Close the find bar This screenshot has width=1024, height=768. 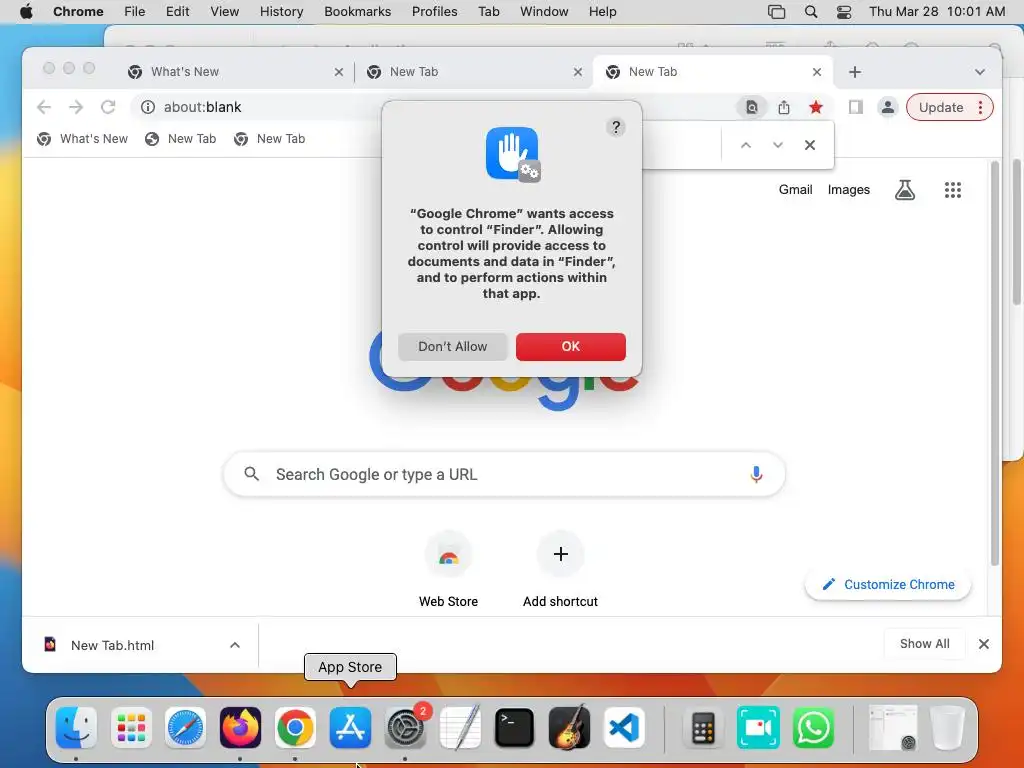(x=809, y=145)
